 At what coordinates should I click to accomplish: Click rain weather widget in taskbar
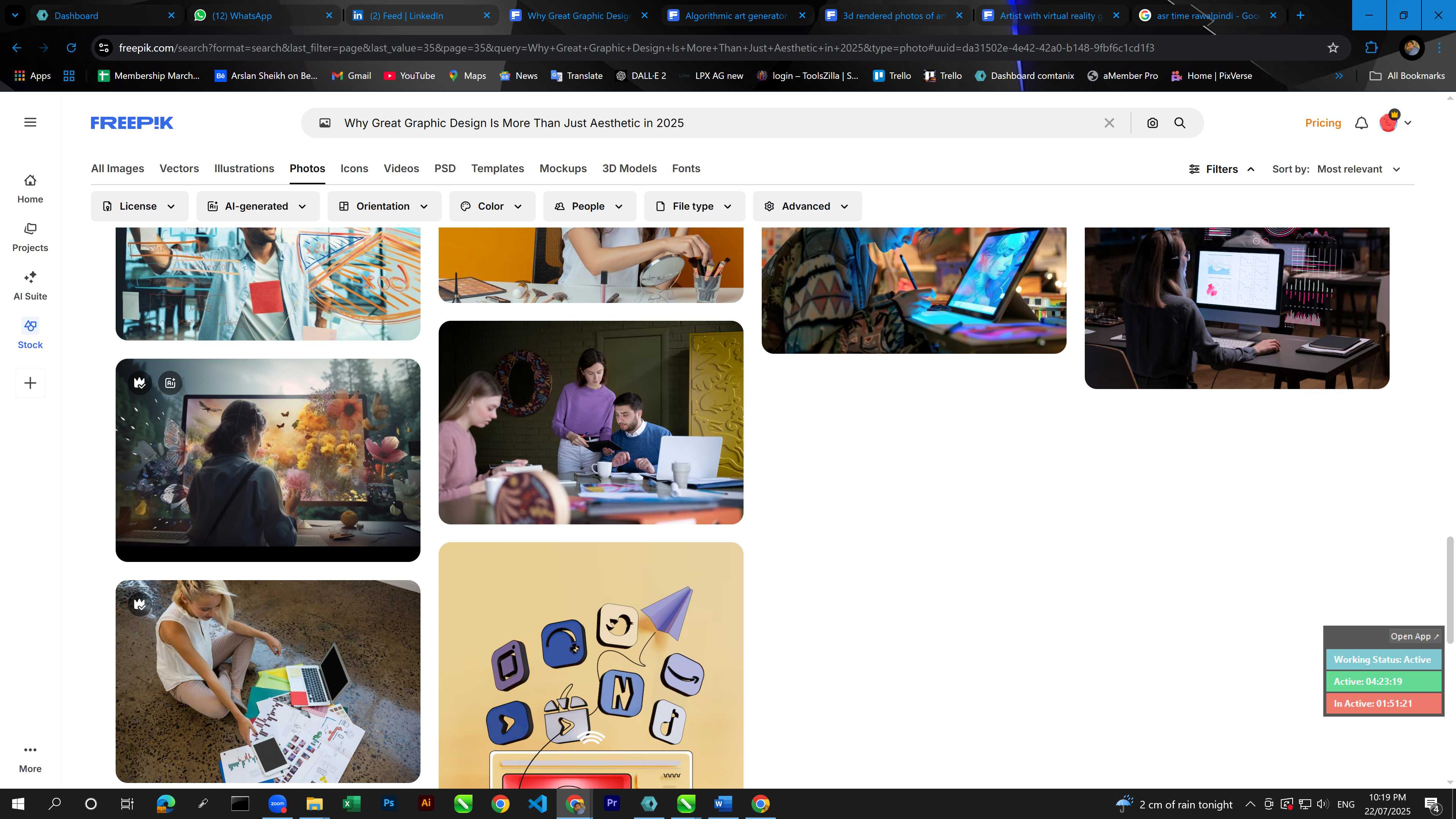point(1175,804)
